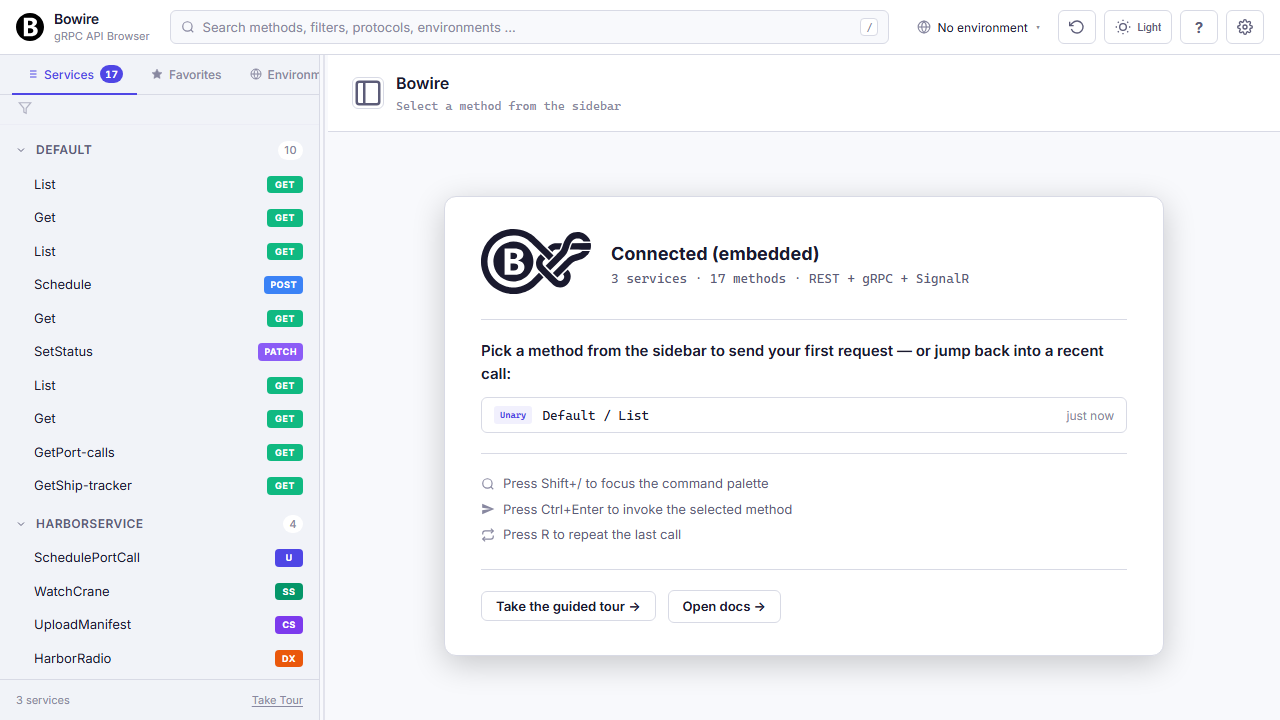1280x720 pixels.
Task: Collapse the DEFAULT service group
Action: pos(160,150)
